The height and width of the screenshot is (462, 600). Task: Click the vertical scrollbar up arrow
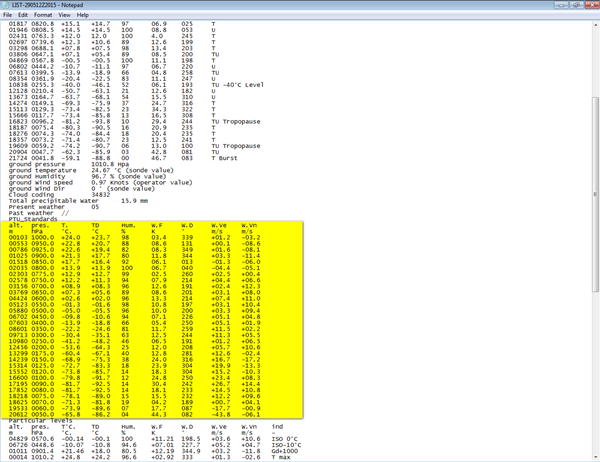(x=596, y=24)
